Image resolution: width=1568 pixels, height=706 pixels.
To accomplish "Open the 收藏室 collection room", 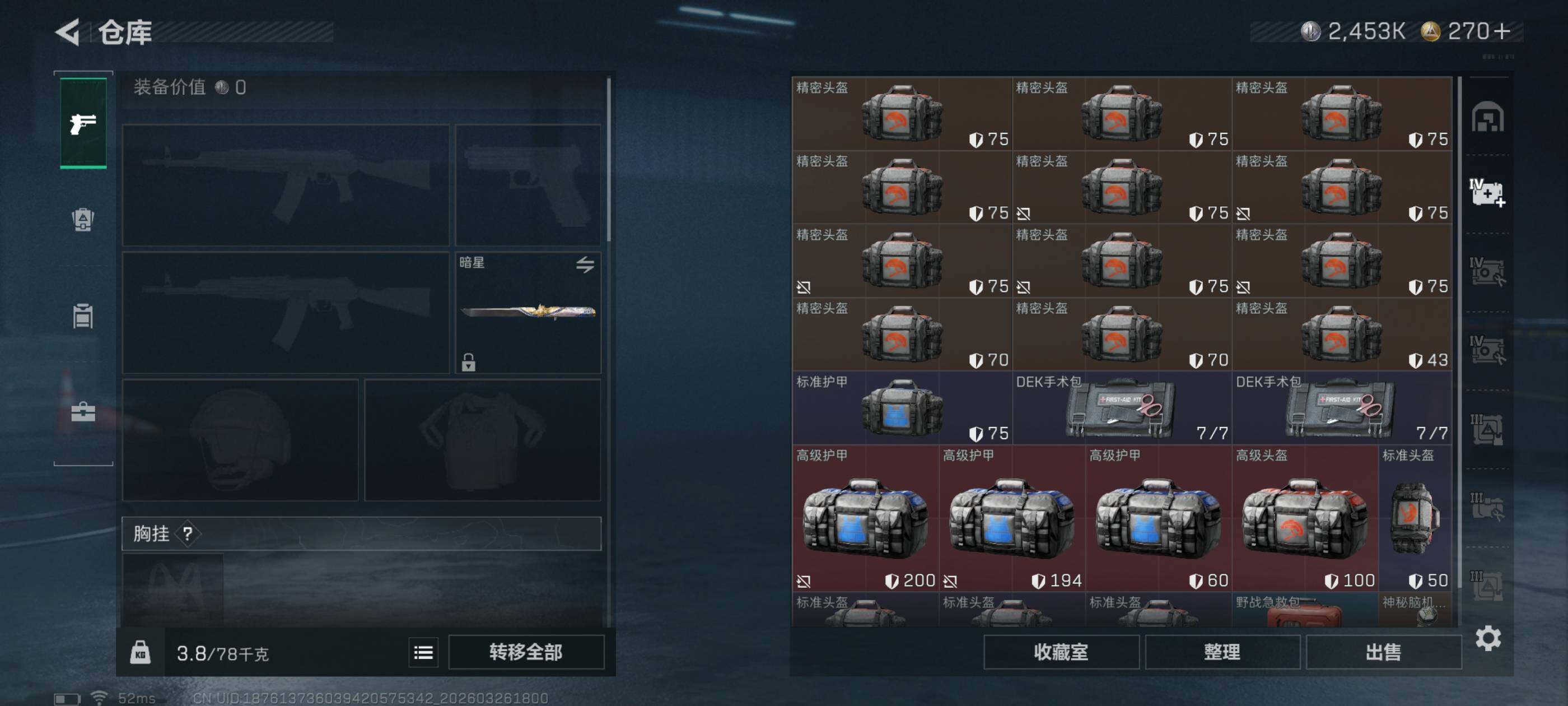I will [x=1061, y=652].
